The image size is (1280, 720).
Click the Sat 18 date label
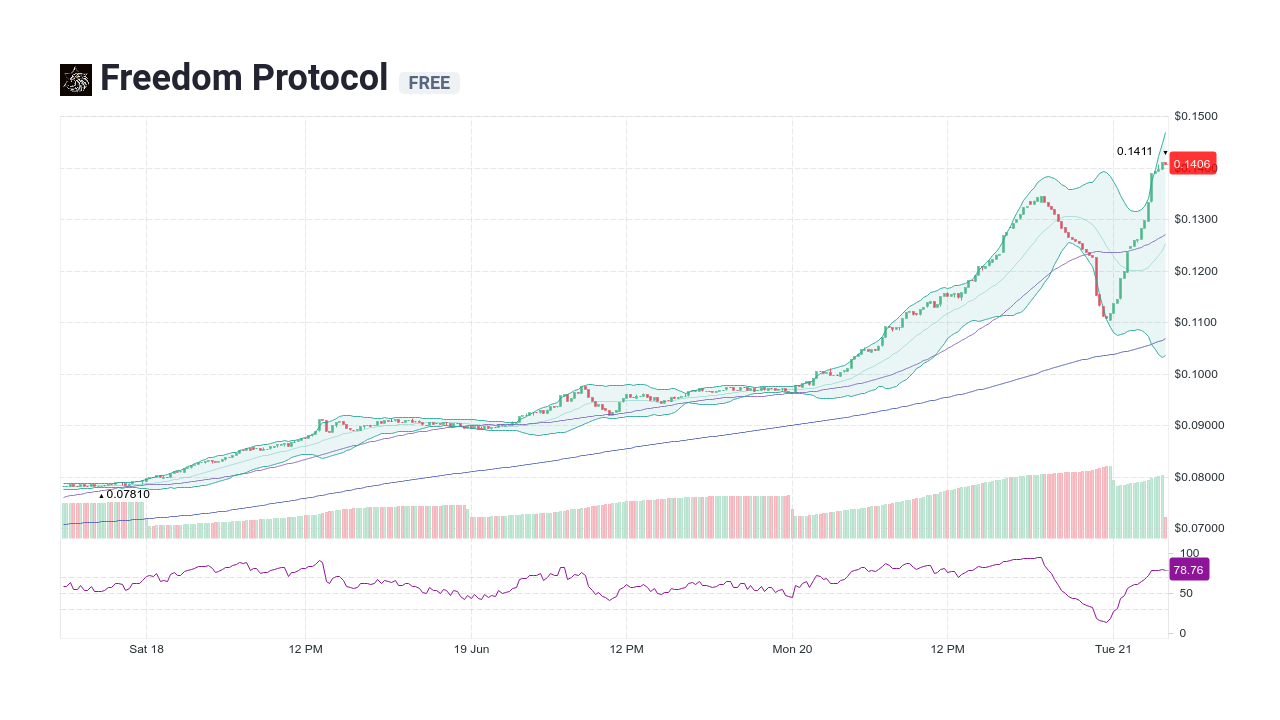pos(146,649)
